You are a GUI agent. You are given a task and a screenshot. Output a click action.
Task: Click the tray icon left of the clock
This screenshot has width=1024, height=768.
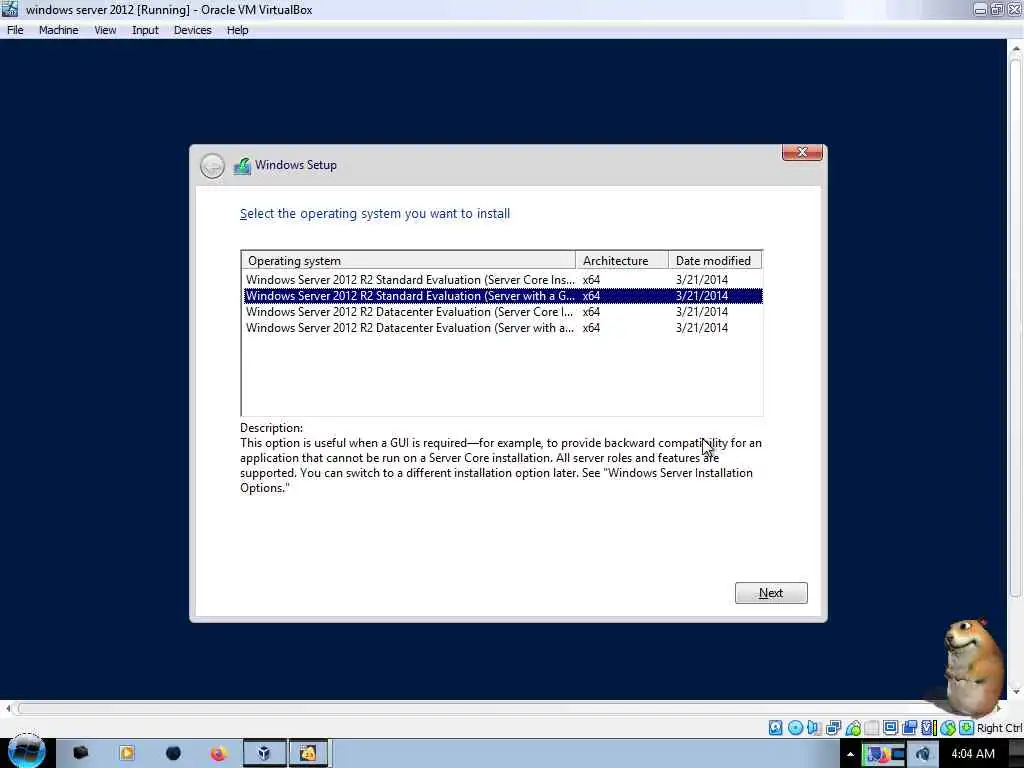[x=922, y=754]
